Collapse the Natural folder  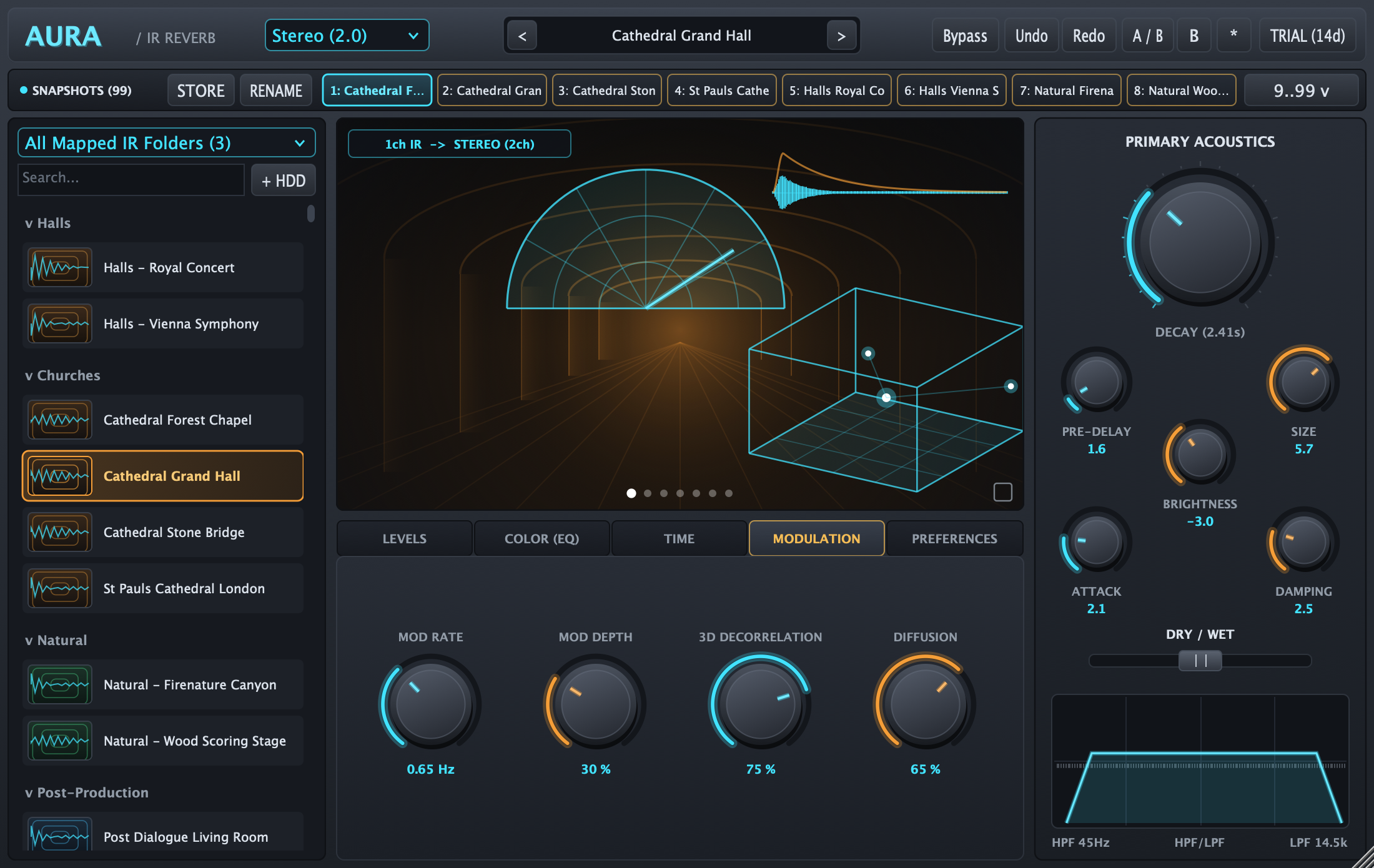(x=56, y=640)
